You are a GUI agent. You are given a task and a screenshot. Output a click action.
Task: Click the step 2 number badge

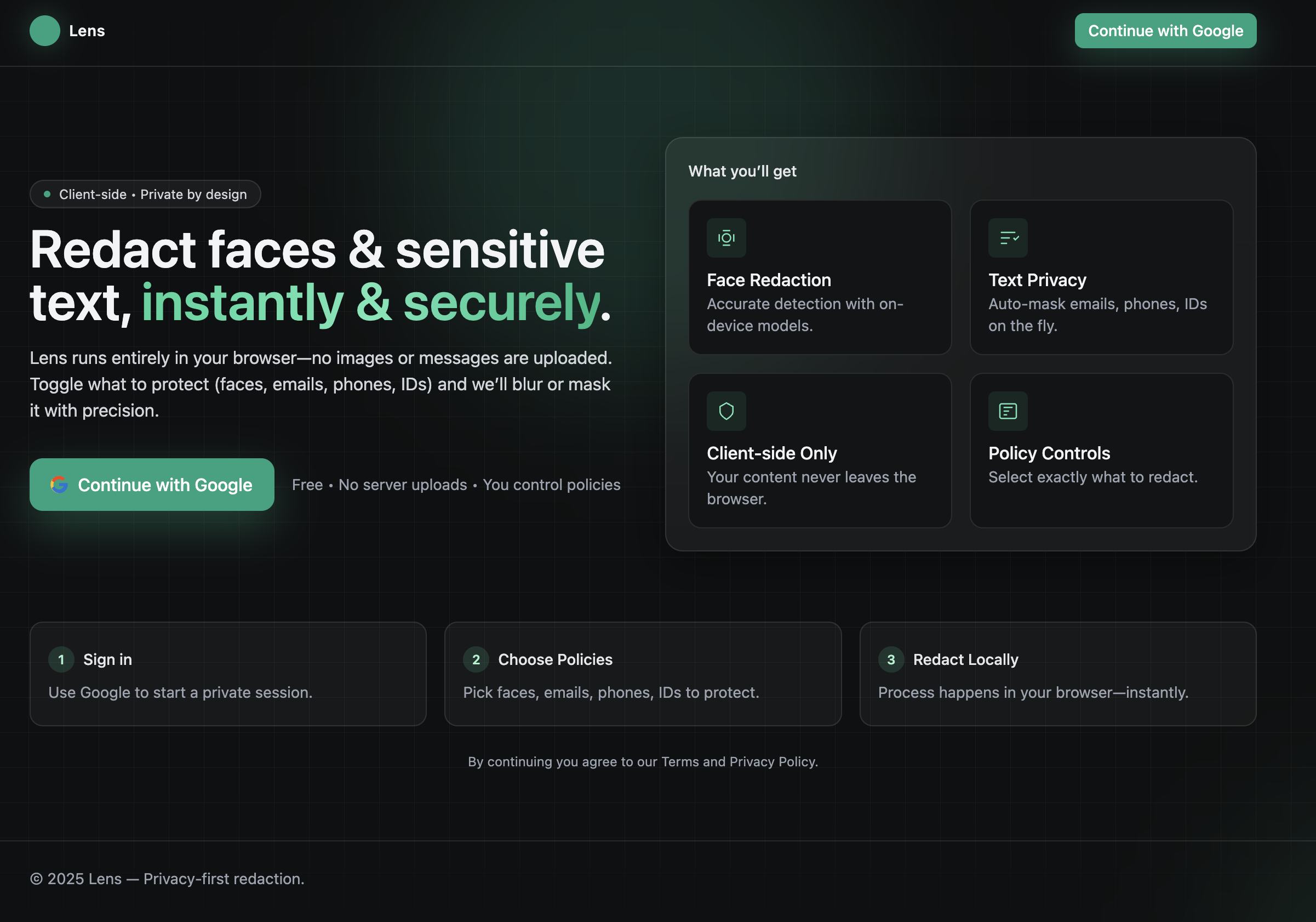[x=476, y=659]
